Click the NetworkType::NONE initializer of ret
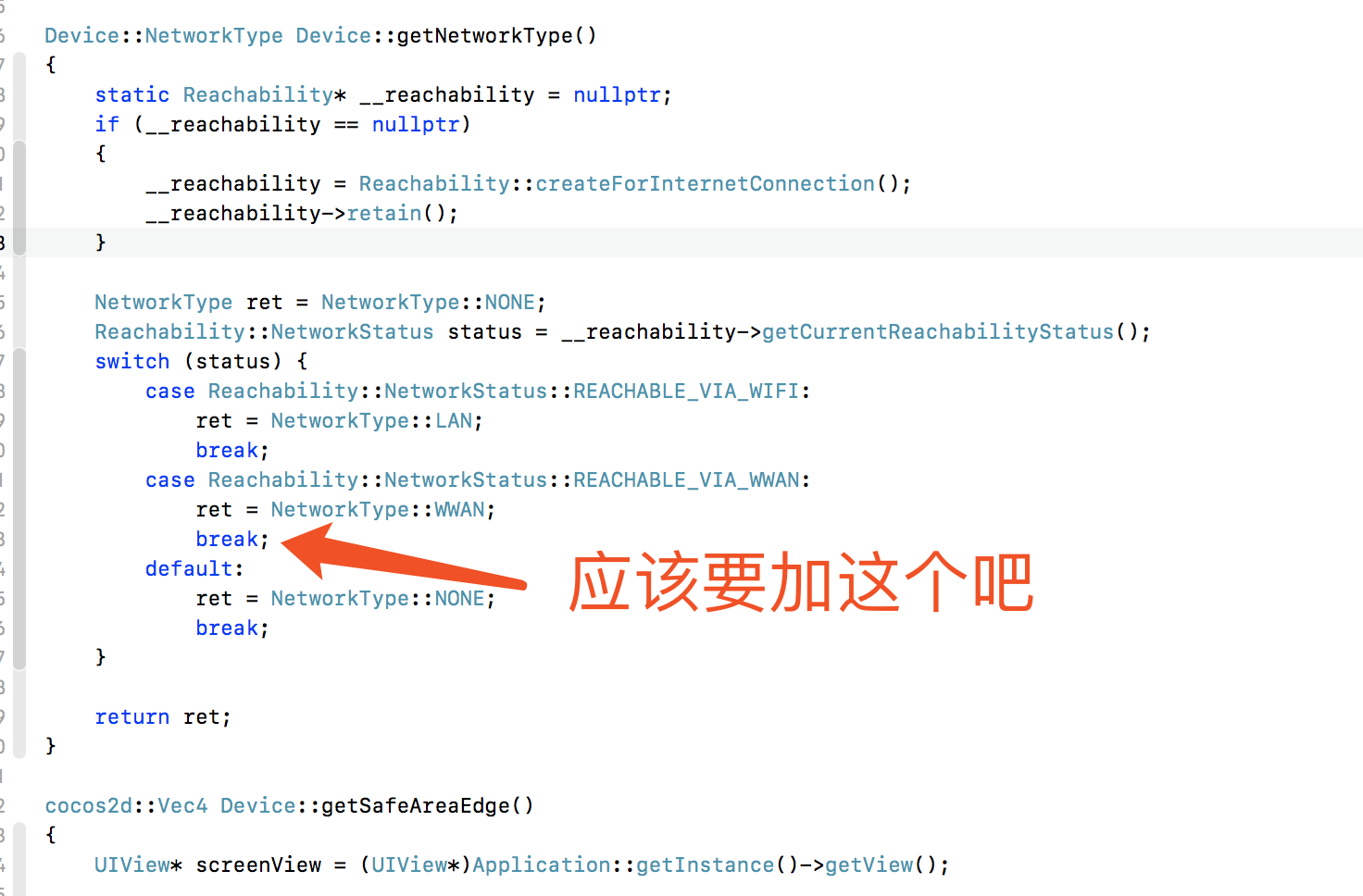The image size is (1363, 896). click(x=428, y=303)
